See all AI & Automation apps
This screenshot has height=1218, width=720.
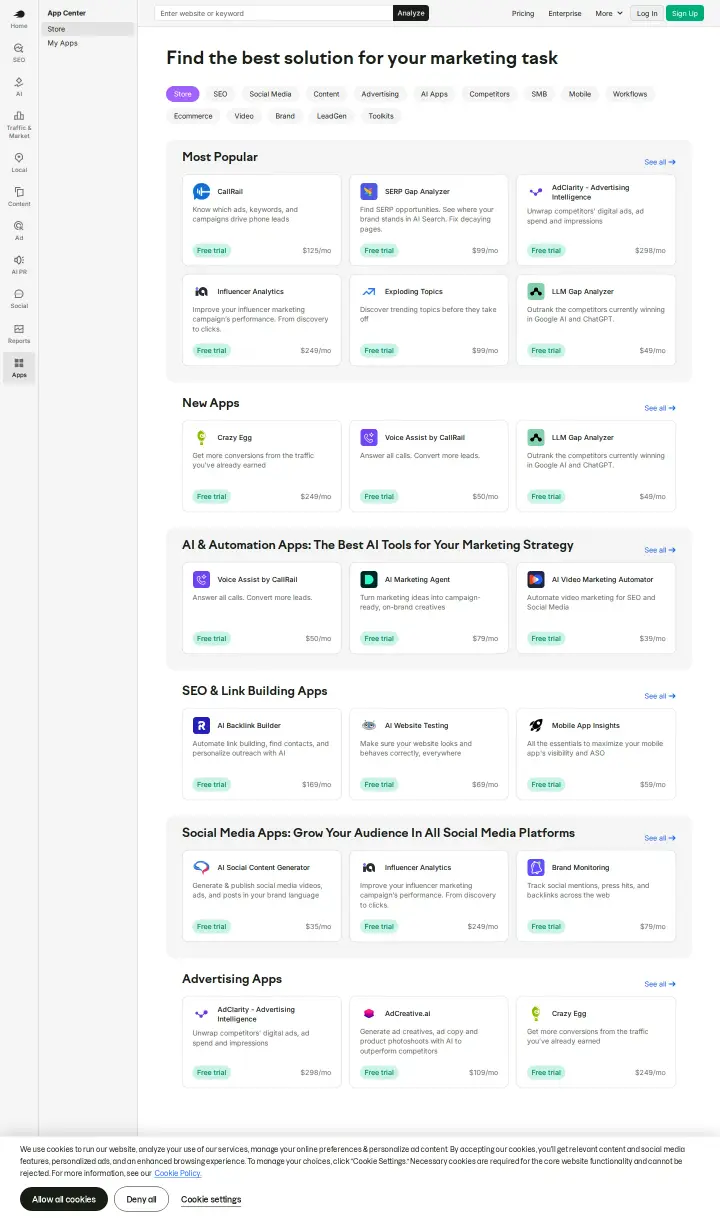660,550
